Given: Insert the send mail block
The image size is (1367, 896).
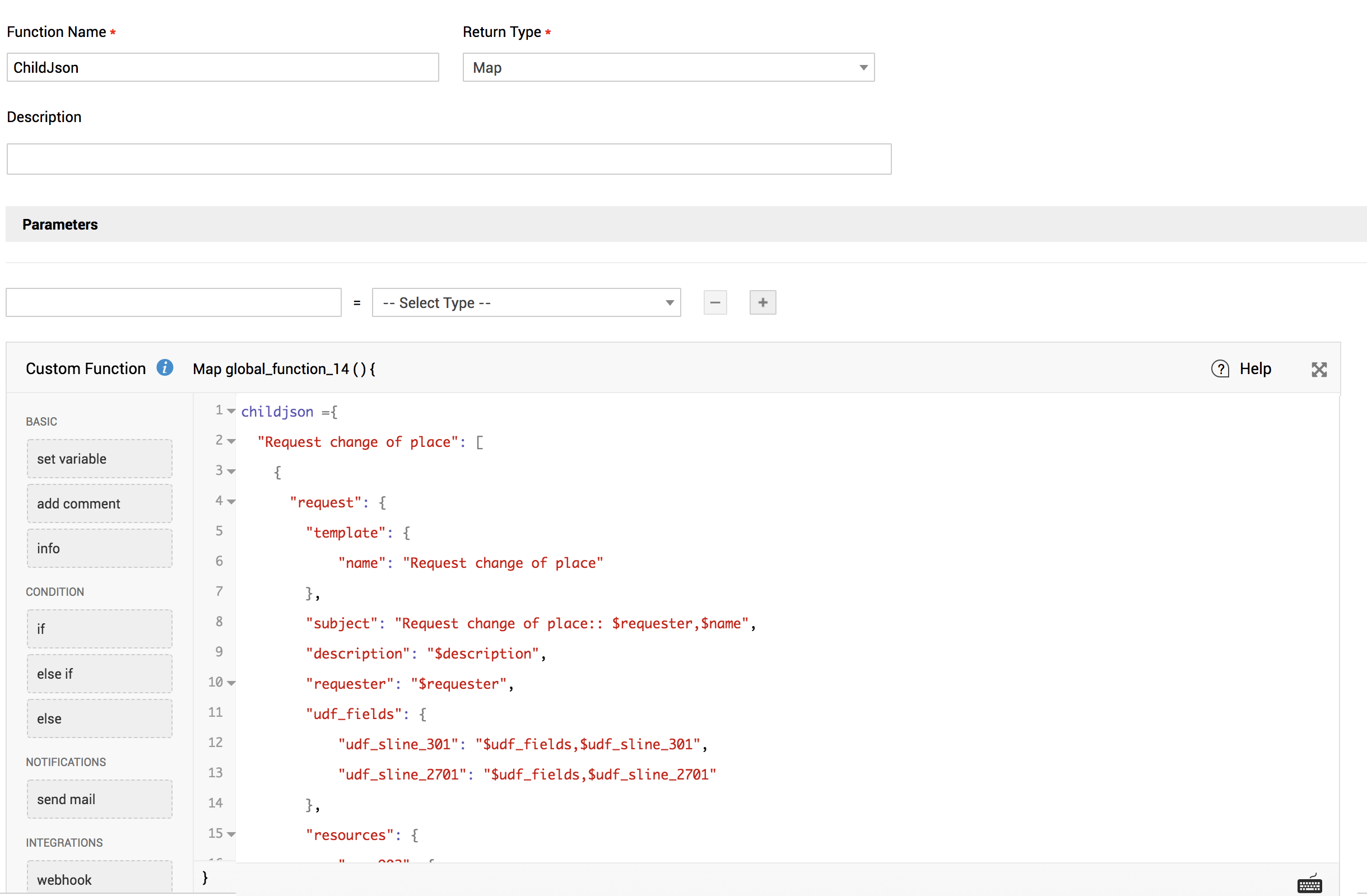Looking at the screenshot, I should [99, 799].
